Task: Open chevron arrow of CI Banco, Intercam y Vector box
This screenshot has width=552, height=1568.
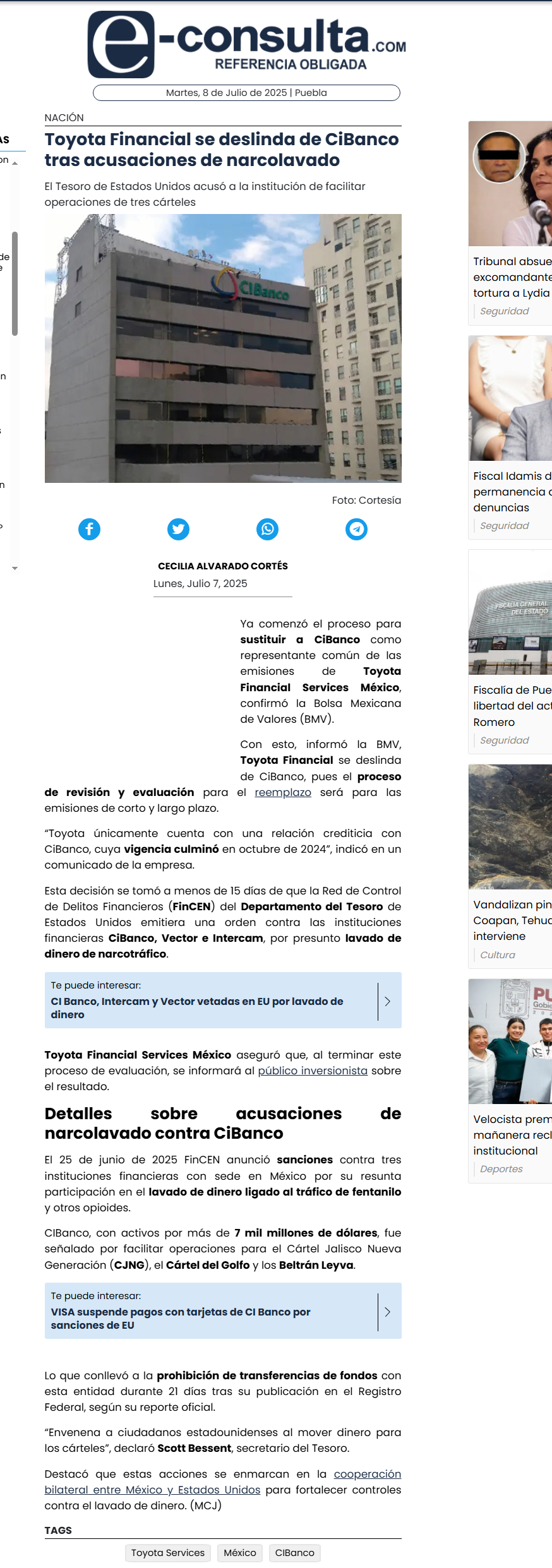Action: [x=388, y=1001]
